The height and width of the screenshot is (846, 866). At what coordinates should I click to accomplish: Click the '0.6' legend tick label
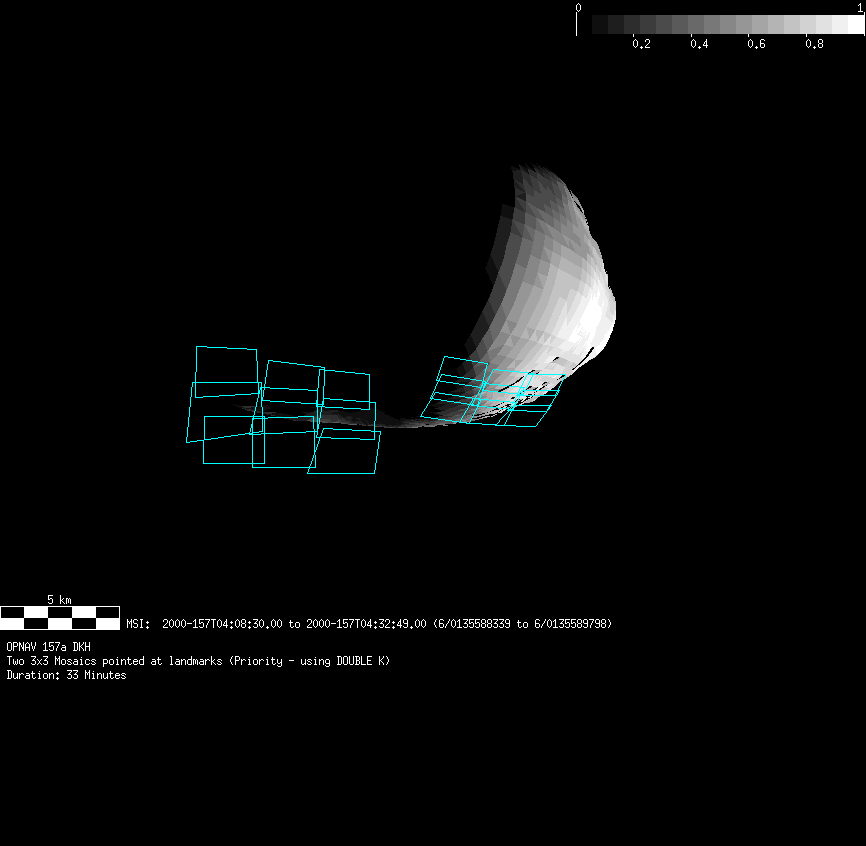[757, 44]
